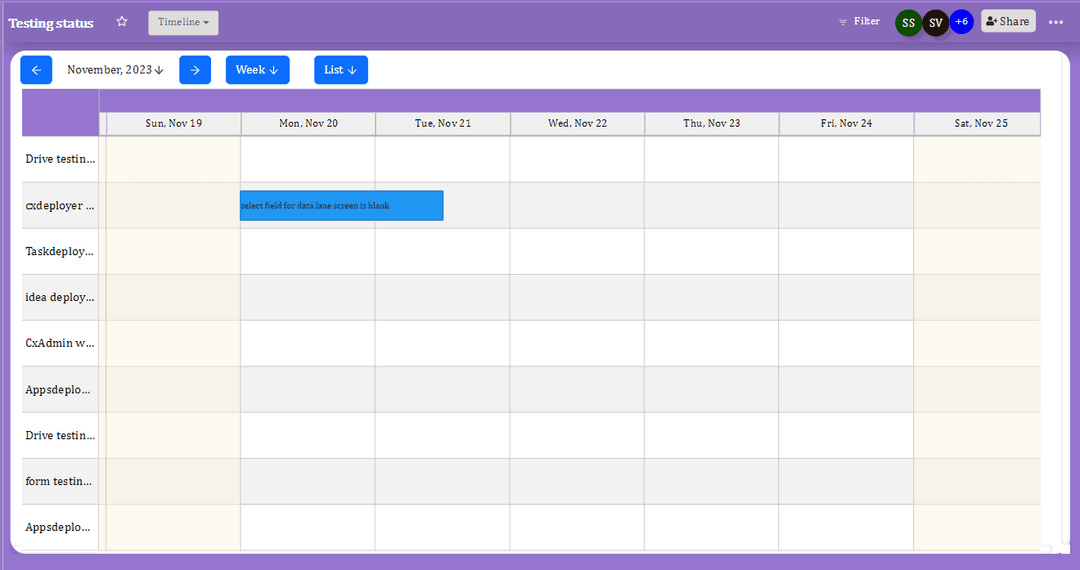Click the SV user avatar

coord(935,23)
